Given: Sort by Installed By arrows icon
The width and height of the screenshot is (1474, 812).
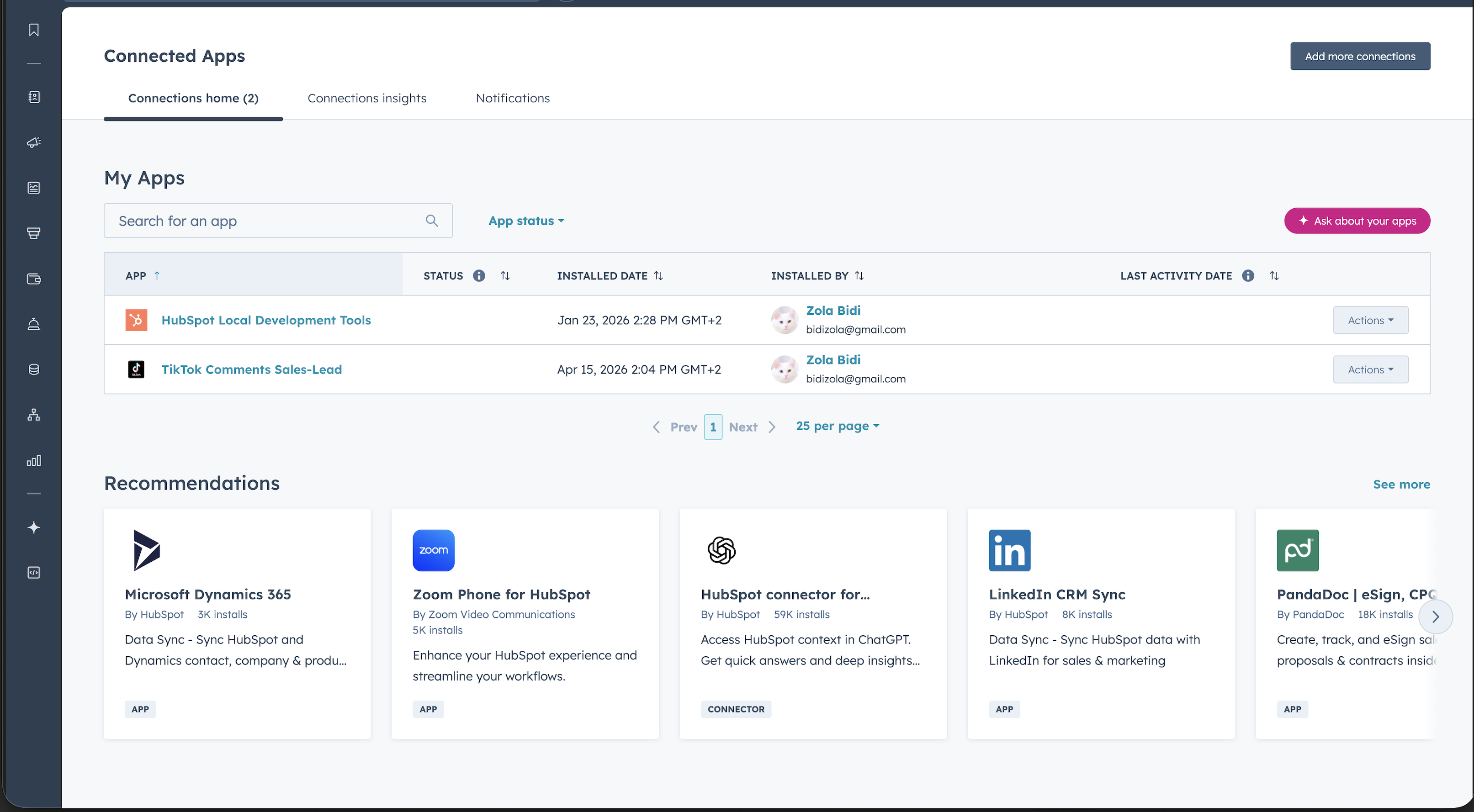Looking at the screenshot, I should [x=859, y=276].
